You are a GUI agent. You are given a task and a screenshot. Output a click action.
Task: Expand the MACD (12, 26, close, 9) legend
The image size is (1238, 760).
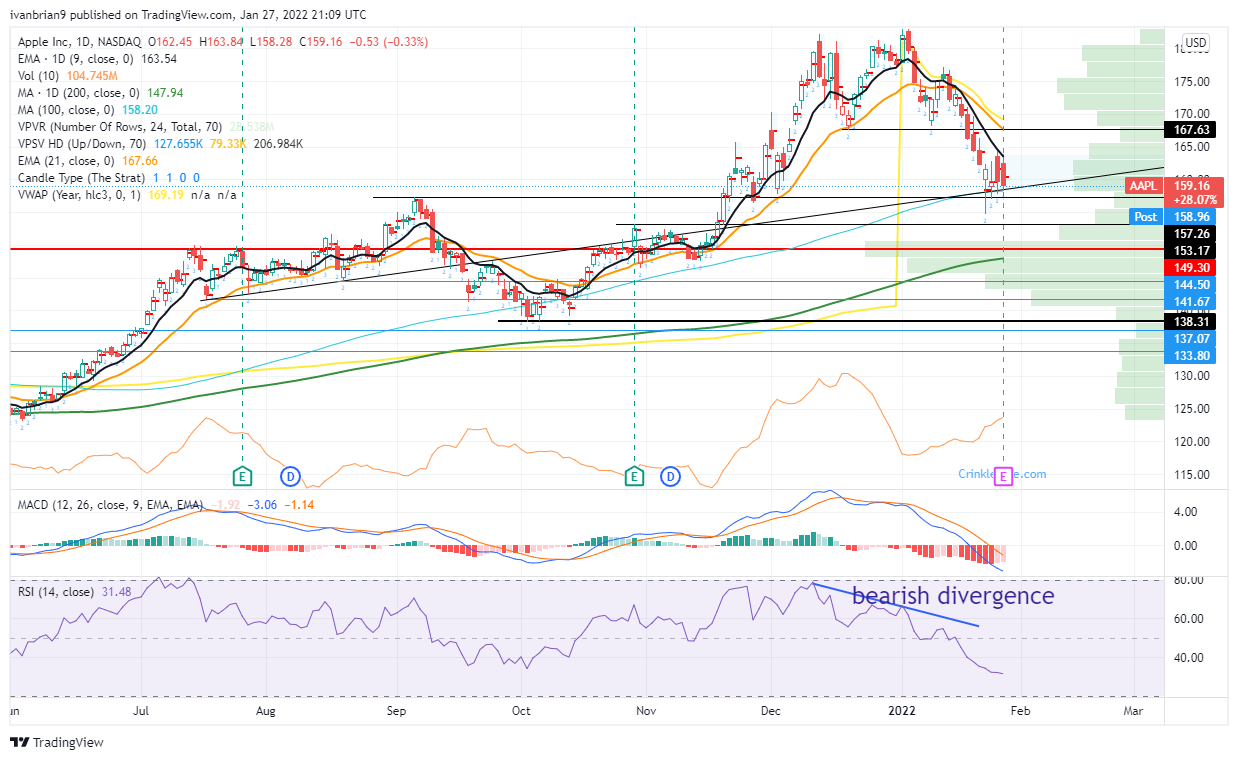coord(110,505)
